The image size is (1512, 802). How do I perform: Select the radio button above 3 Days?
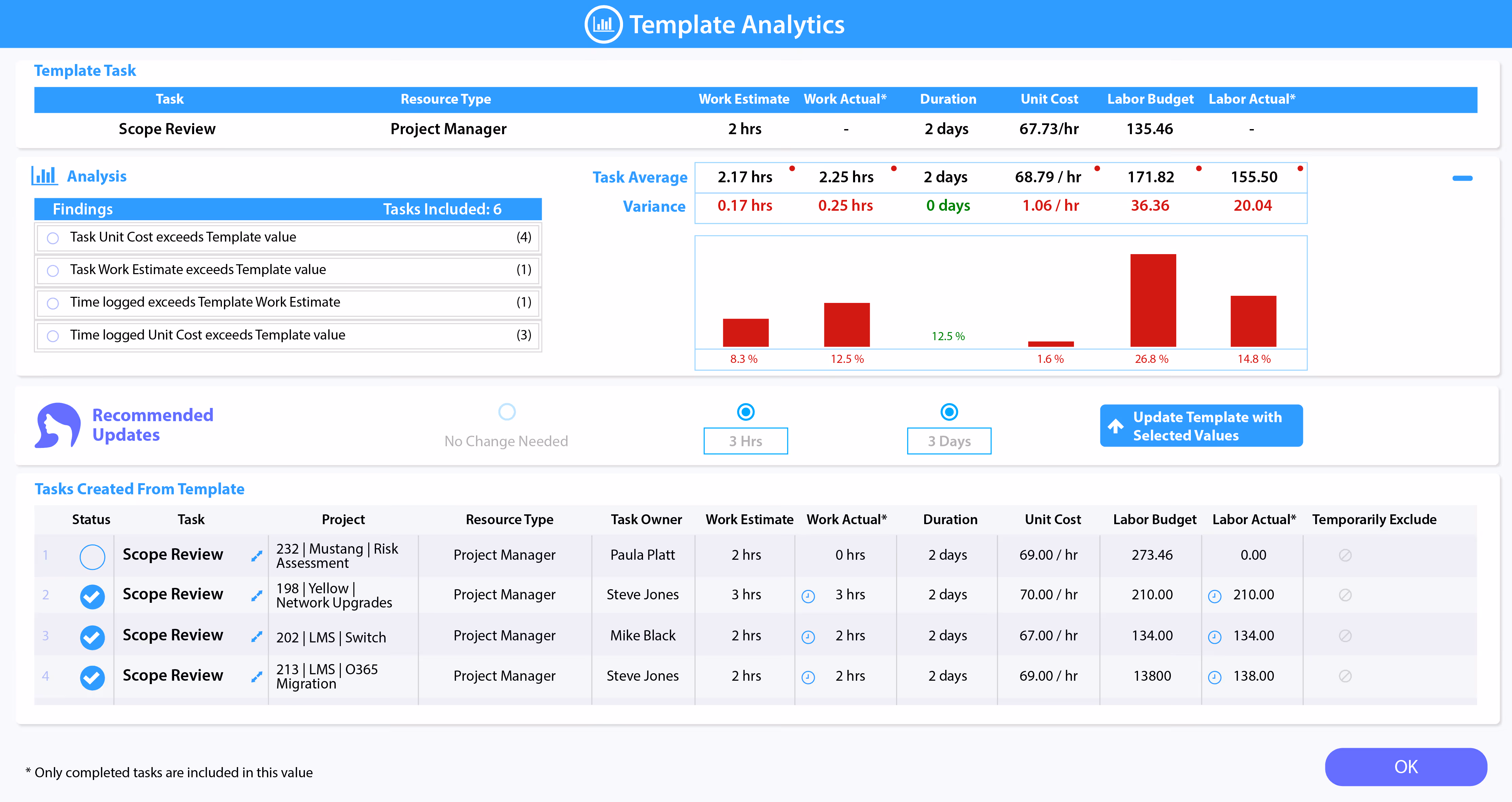click(x=949, y=412)
